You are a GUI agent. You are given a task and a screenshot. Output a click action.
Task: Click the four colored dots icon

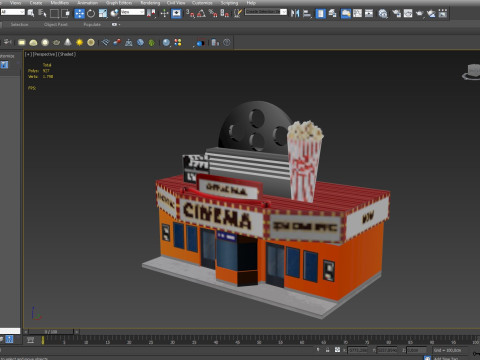[178, 42]
